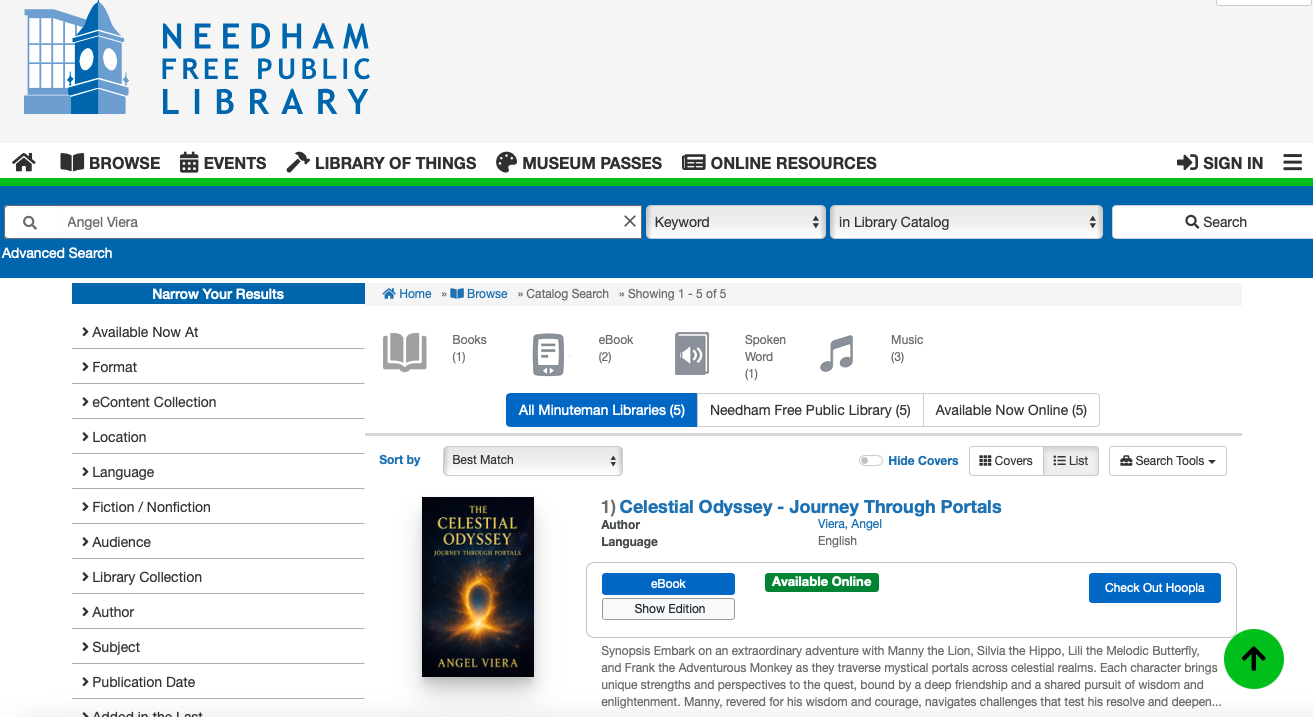Click in the catalog search field
Image resolution: width=1313 pixels, height=717 pixels.
tap(340, 222)
